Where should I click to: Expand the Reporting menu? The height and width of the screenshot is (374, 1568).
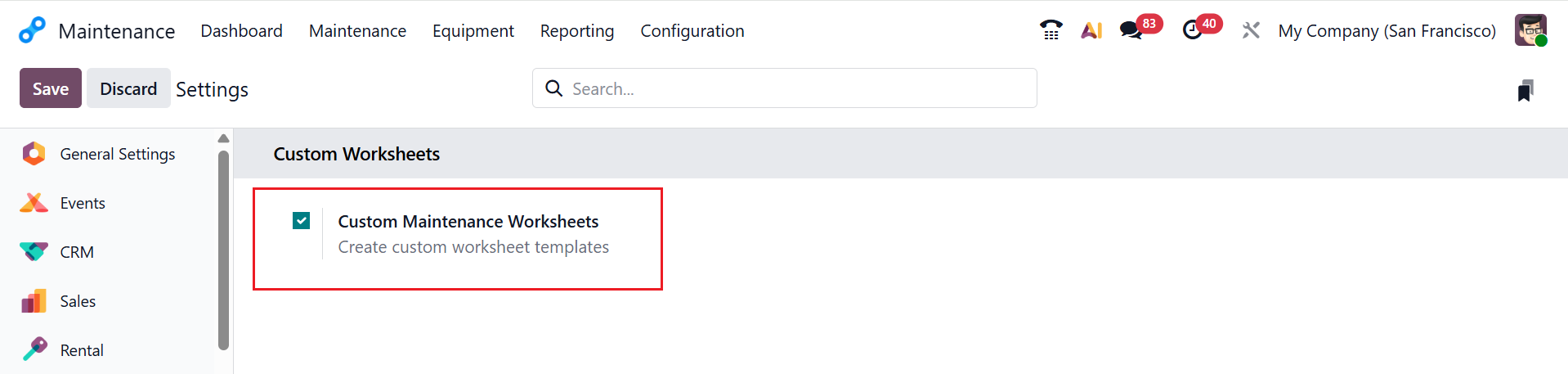pyautogui.click(x=576, y=31)
